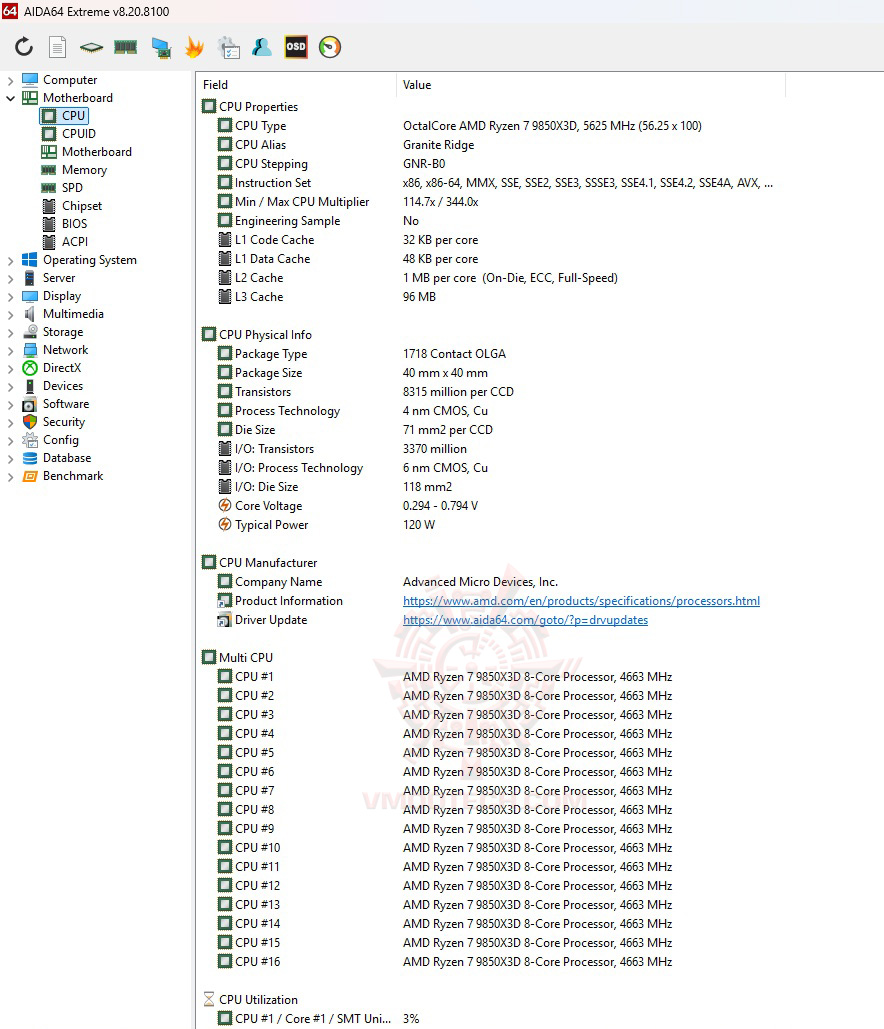Click the CPU Utilization group header
The height and width of the screenshot is (1029, 884).
tap(250, 1000)
